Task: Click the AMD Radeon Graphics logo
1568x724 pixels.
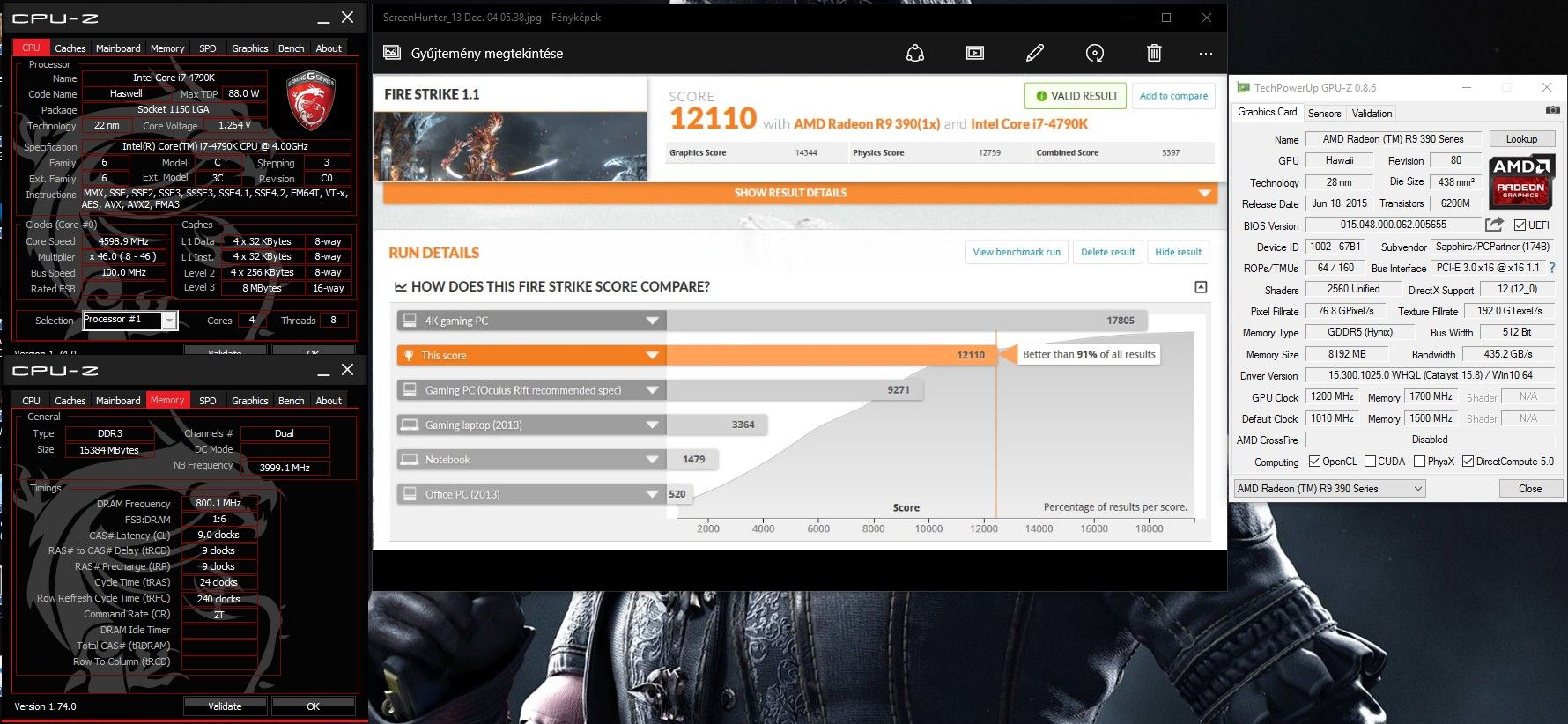Action: pos(1521,182)
